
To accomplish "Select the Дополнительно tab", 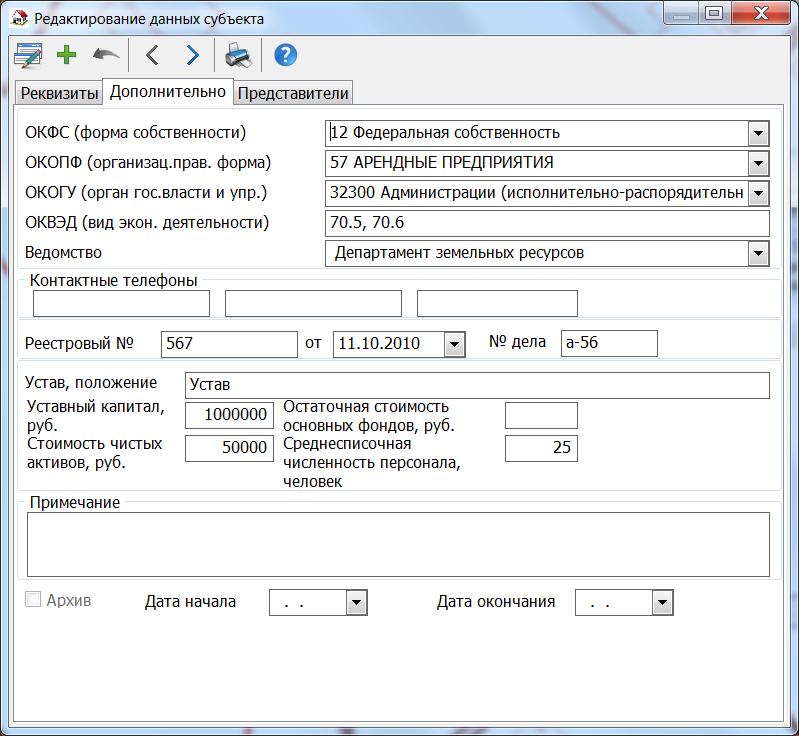I will point(168,92).
